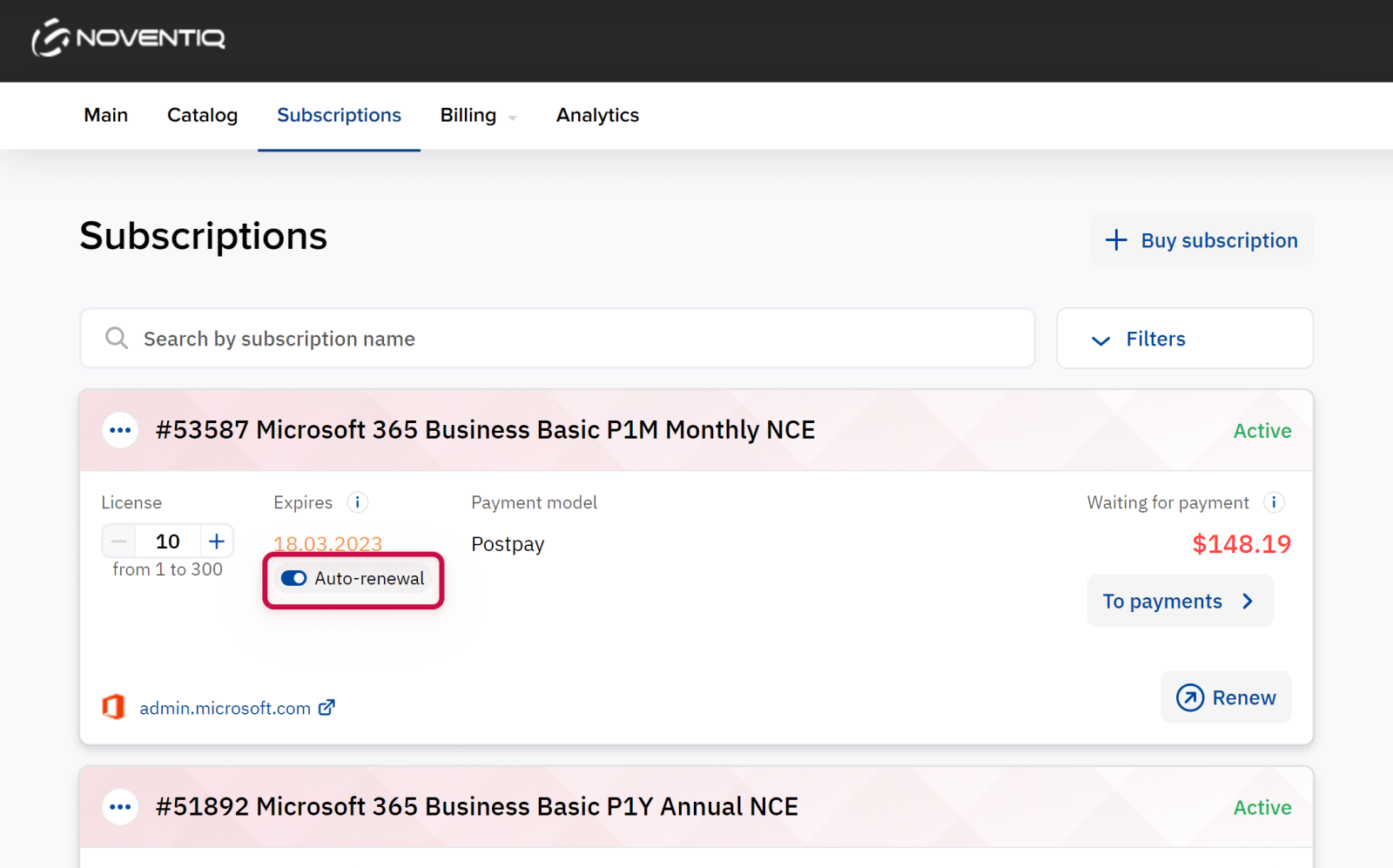Click the Search by subscription name field
Viewport: 1393px width, 868px height.
tap(575, 339)
